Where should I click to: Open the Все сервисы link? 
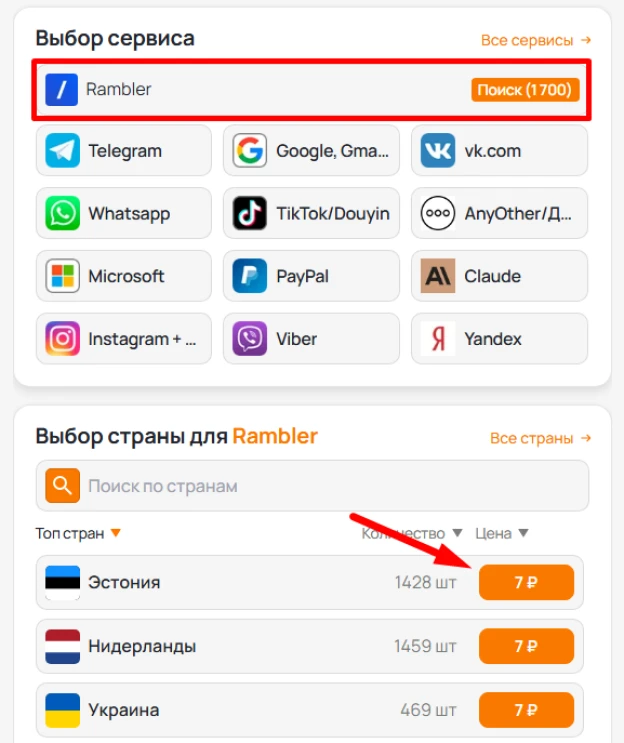click(536, 40)
